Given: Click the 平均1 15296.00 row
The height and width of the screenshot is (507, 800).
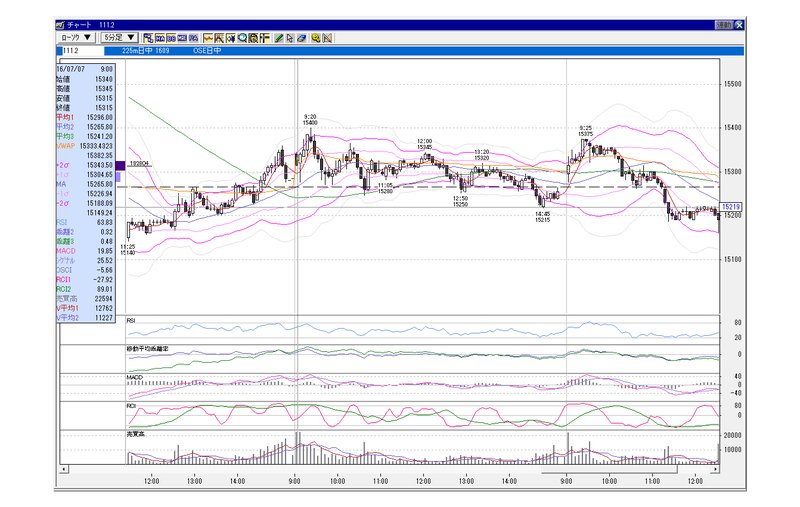Looking at the screenshot, I should [x=85, y=117].
